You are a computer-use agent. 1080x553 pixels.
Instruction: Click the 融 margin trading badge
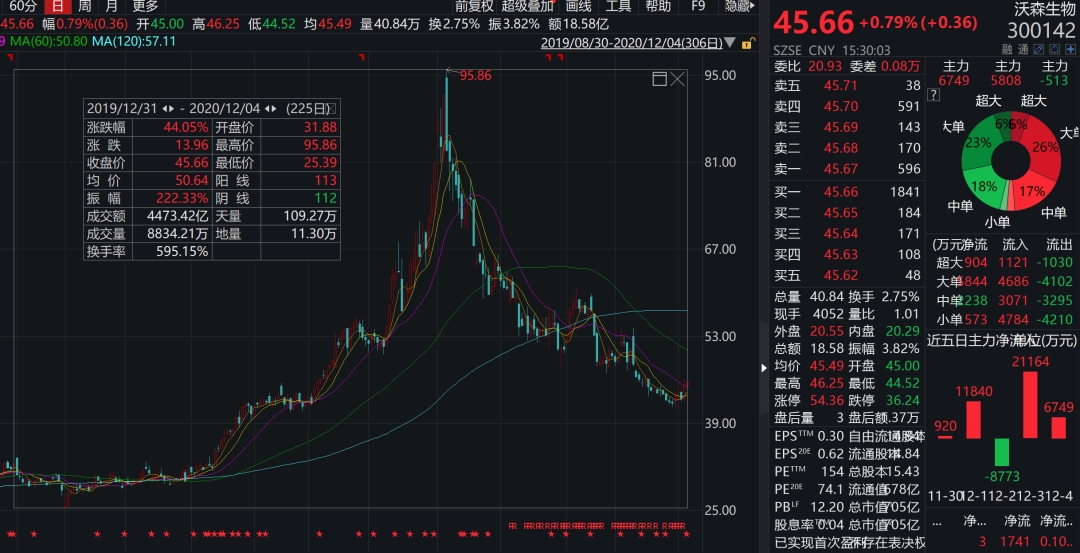(1007, 50)
